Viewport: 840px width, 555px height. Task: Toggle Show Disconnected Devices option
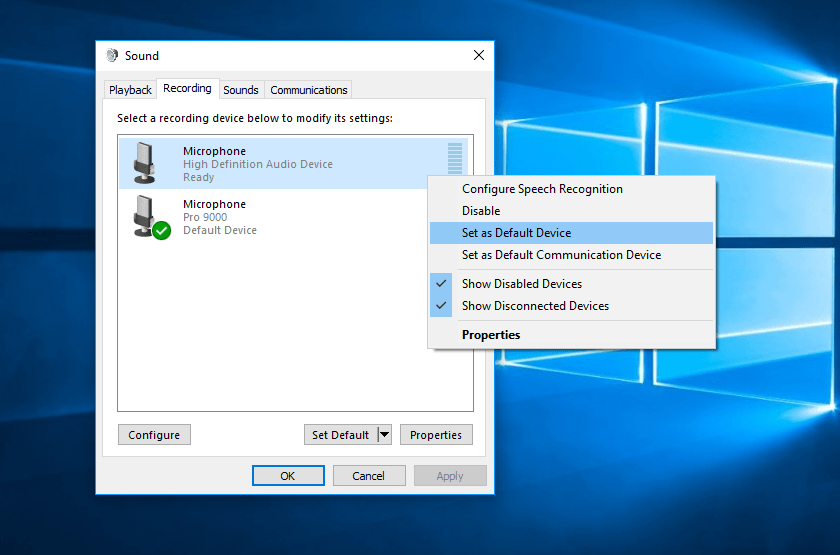(534, 306)
